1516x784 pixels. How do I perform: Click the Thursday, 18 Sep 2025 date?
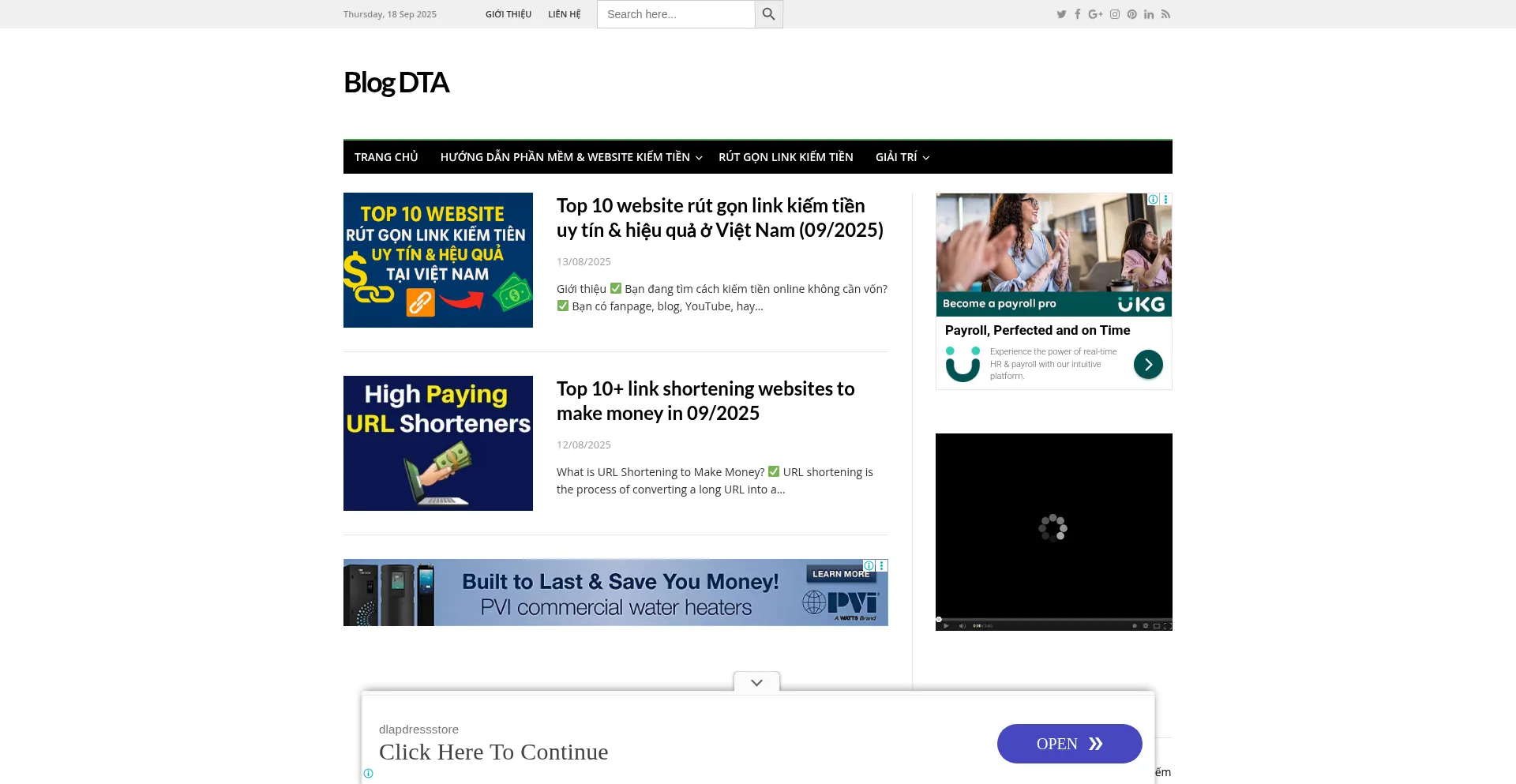point(390,14)
